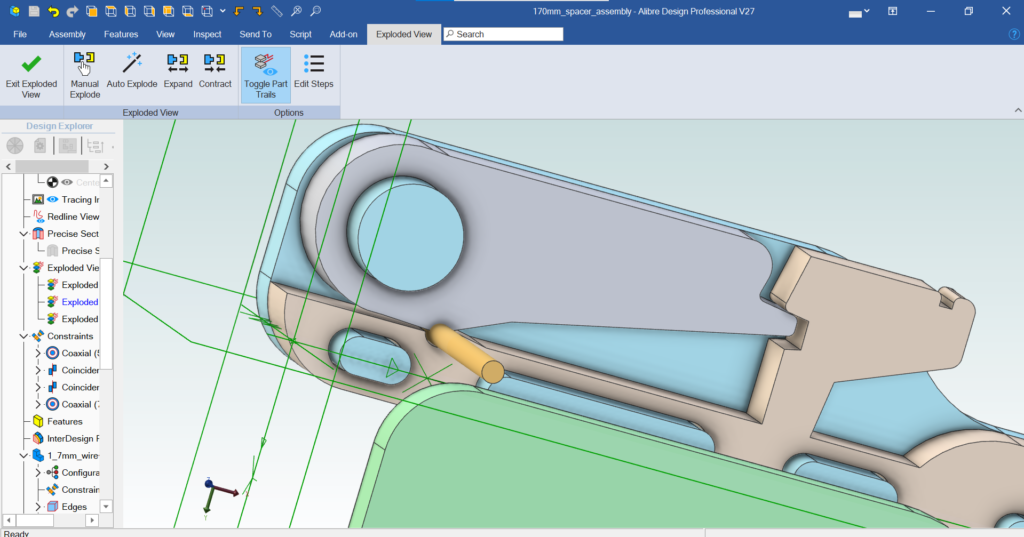Click the Redo arrow in quick access toolbar

click(x=72, y=11)
